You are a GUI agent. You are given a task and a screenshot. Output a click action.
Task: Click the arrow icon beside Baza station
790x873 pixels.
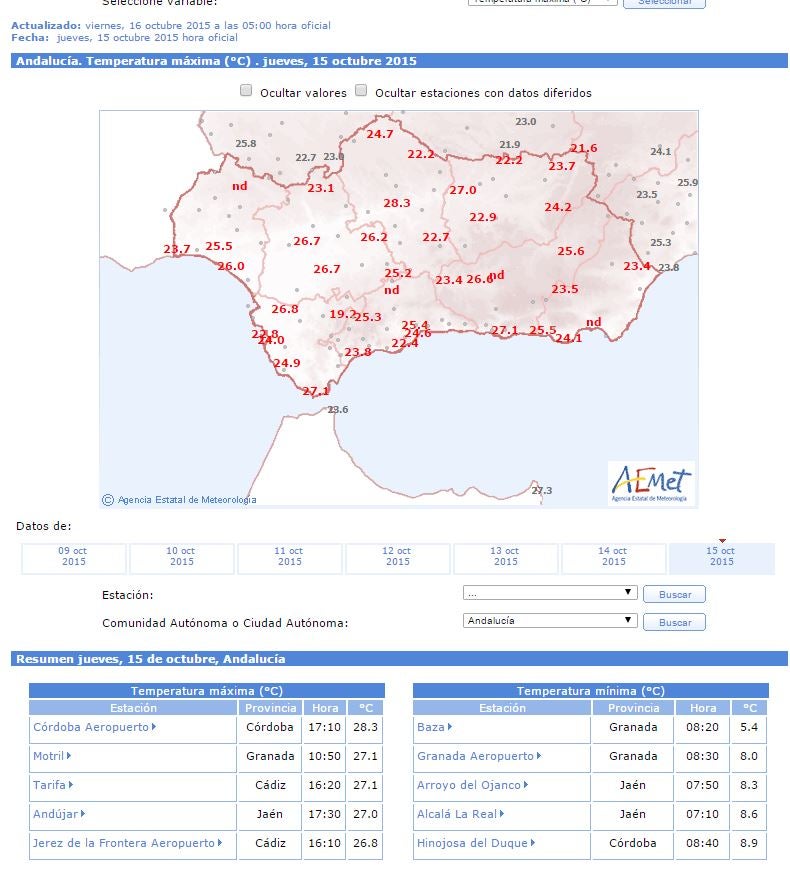(x=450, y=727)
